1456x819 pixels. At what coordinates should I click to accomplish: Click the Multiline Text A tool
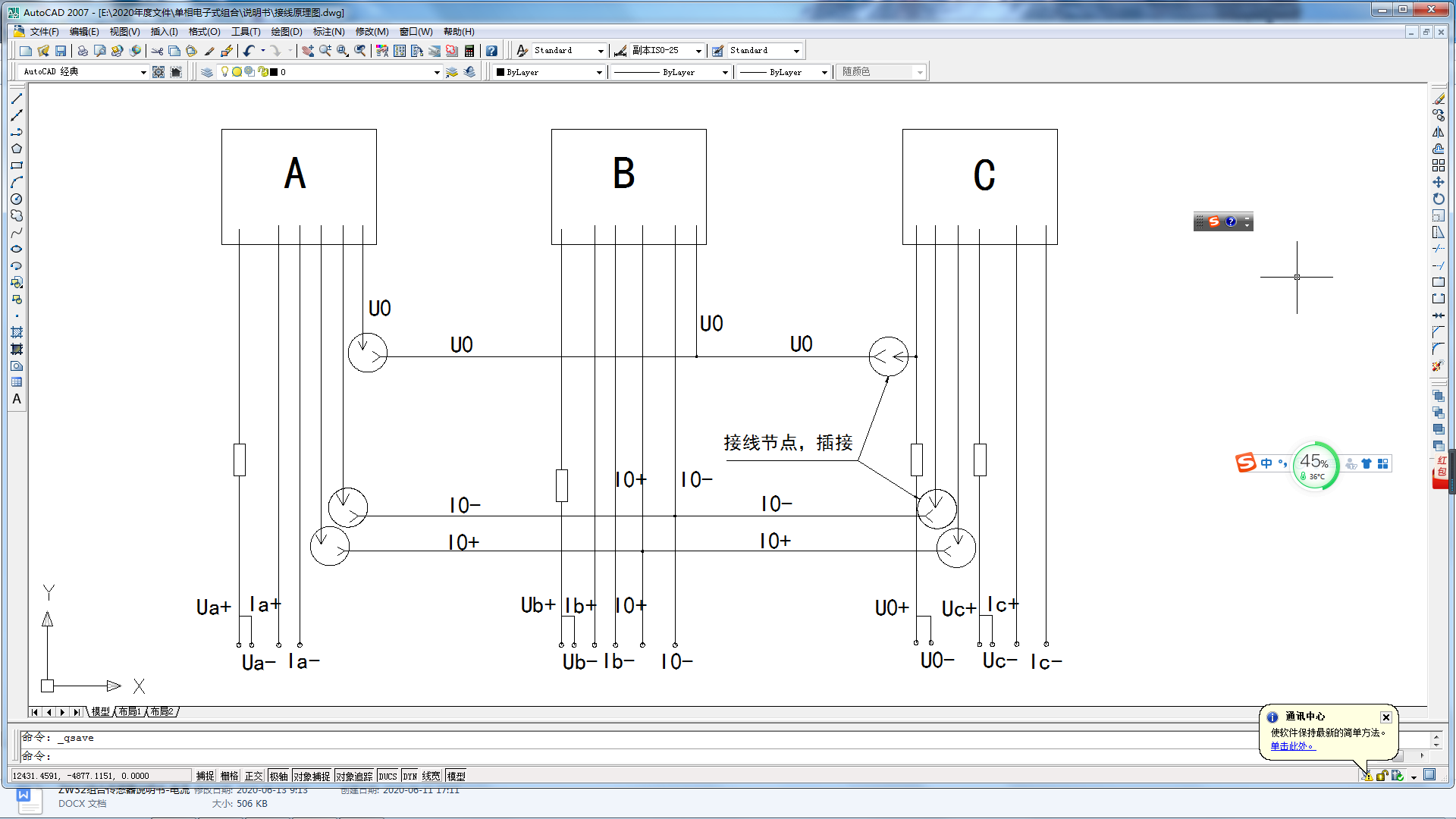point(17,399)
